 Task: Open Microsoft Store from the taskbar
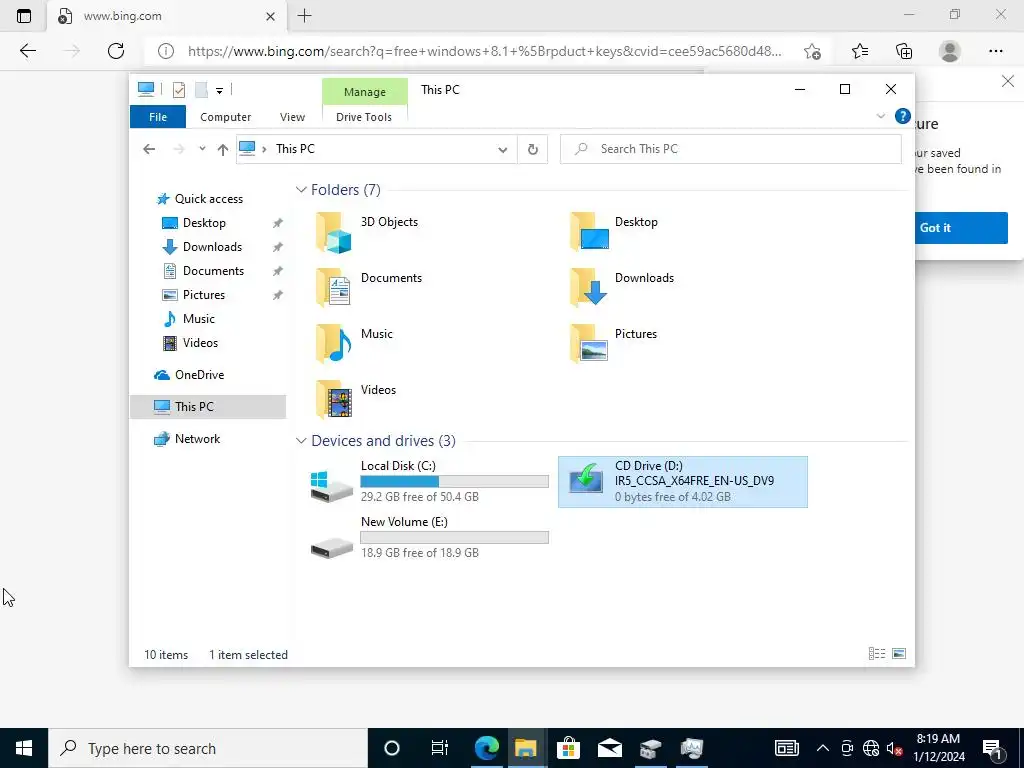coord(568,748)
